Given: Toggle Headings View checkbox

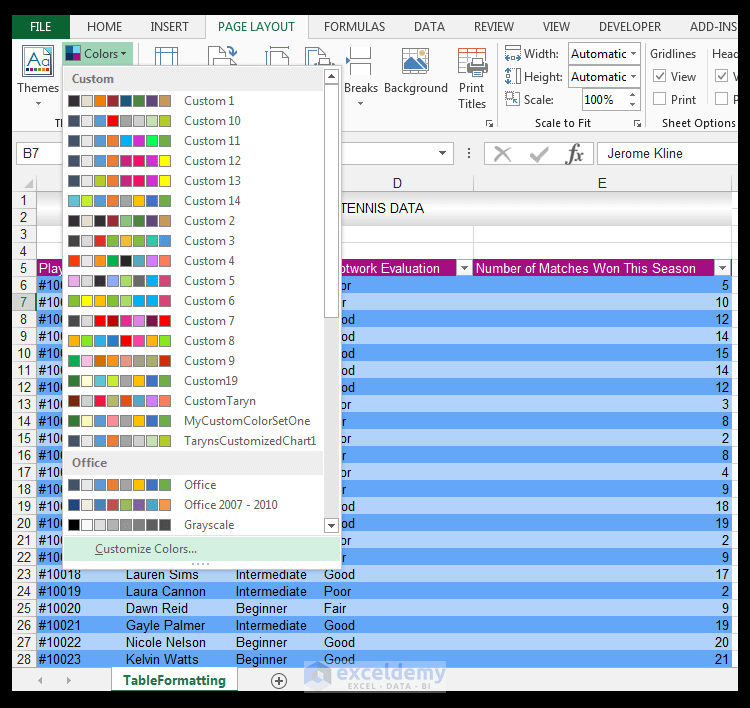Looking at the screenshot, I should point(721,76).
